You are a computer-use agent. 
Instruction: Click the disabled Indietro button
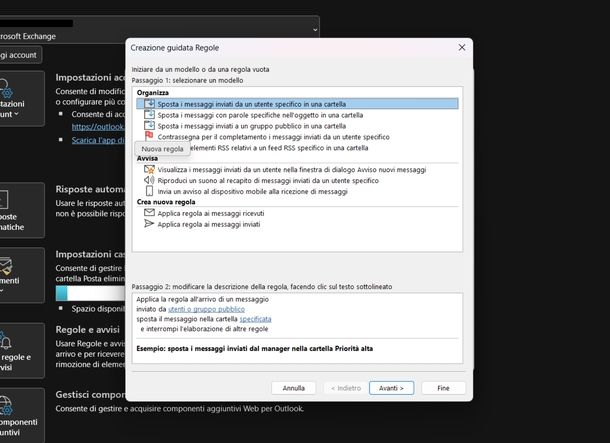(x=346, y=388)
